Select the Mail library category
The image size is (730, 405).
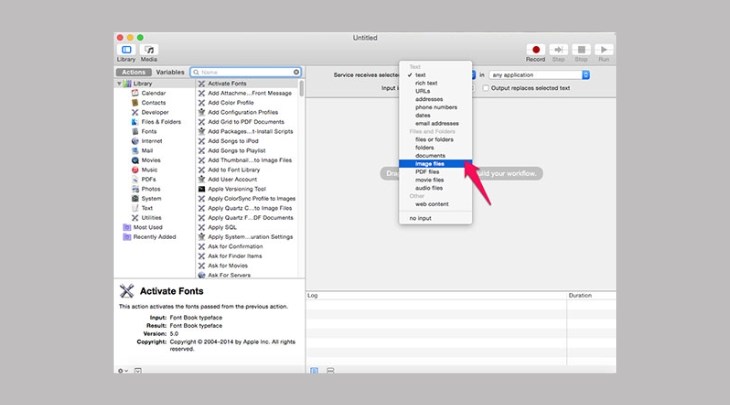147,150
